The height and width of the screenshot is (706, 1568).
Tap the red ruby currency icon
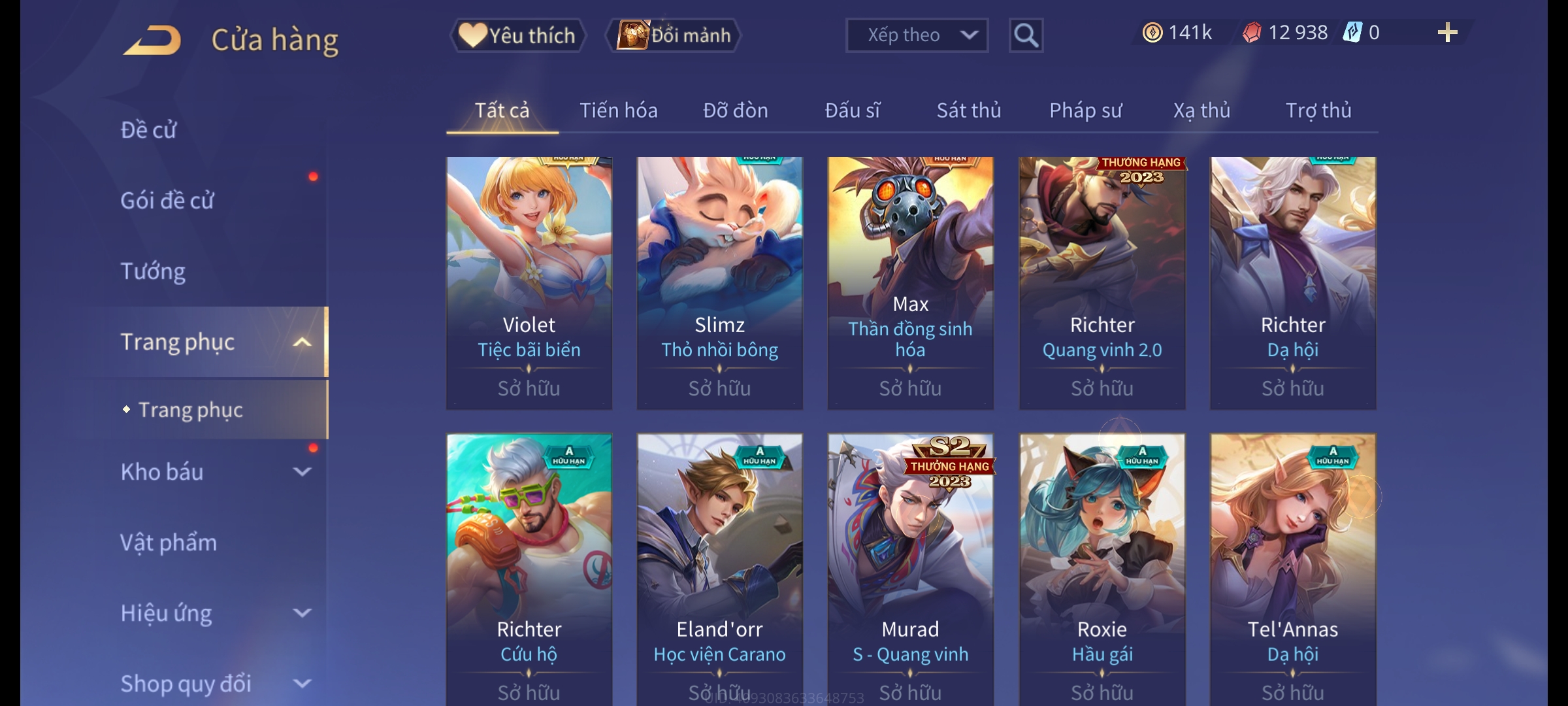1252,33
